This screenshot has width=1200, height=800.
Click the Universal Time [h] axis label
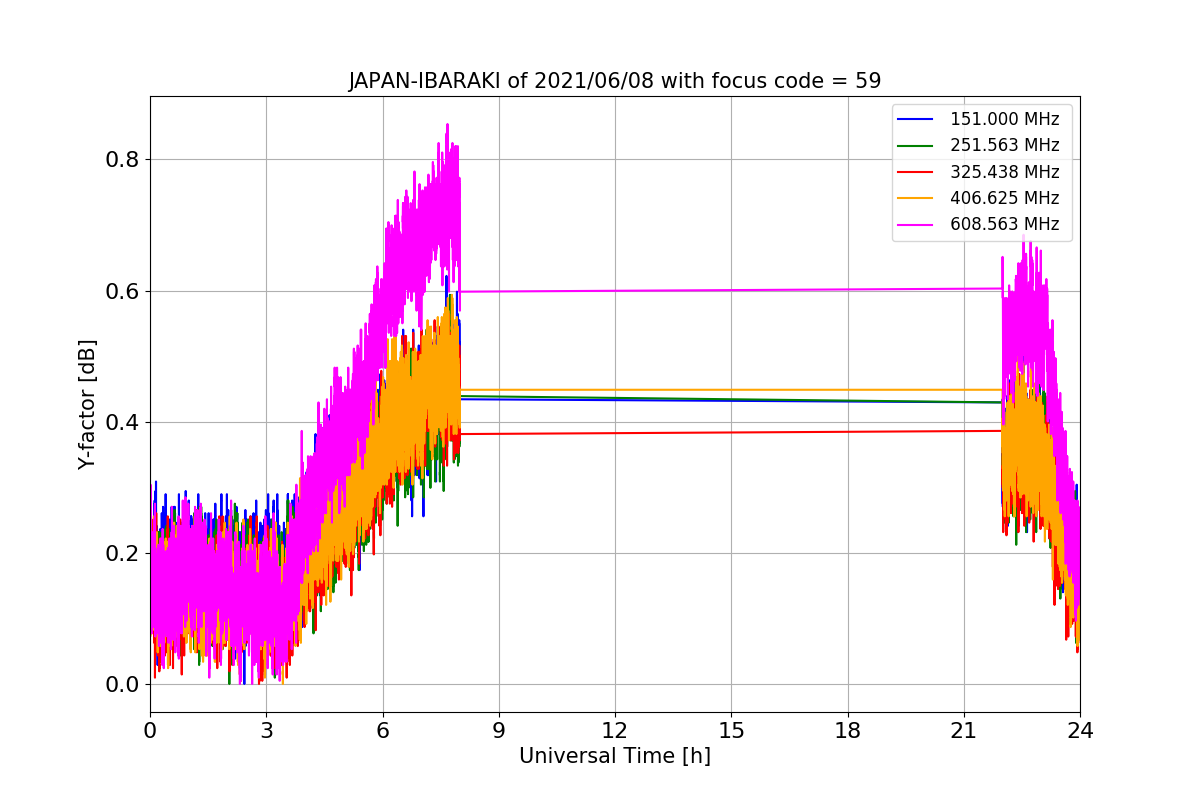[x=615, y=757]
